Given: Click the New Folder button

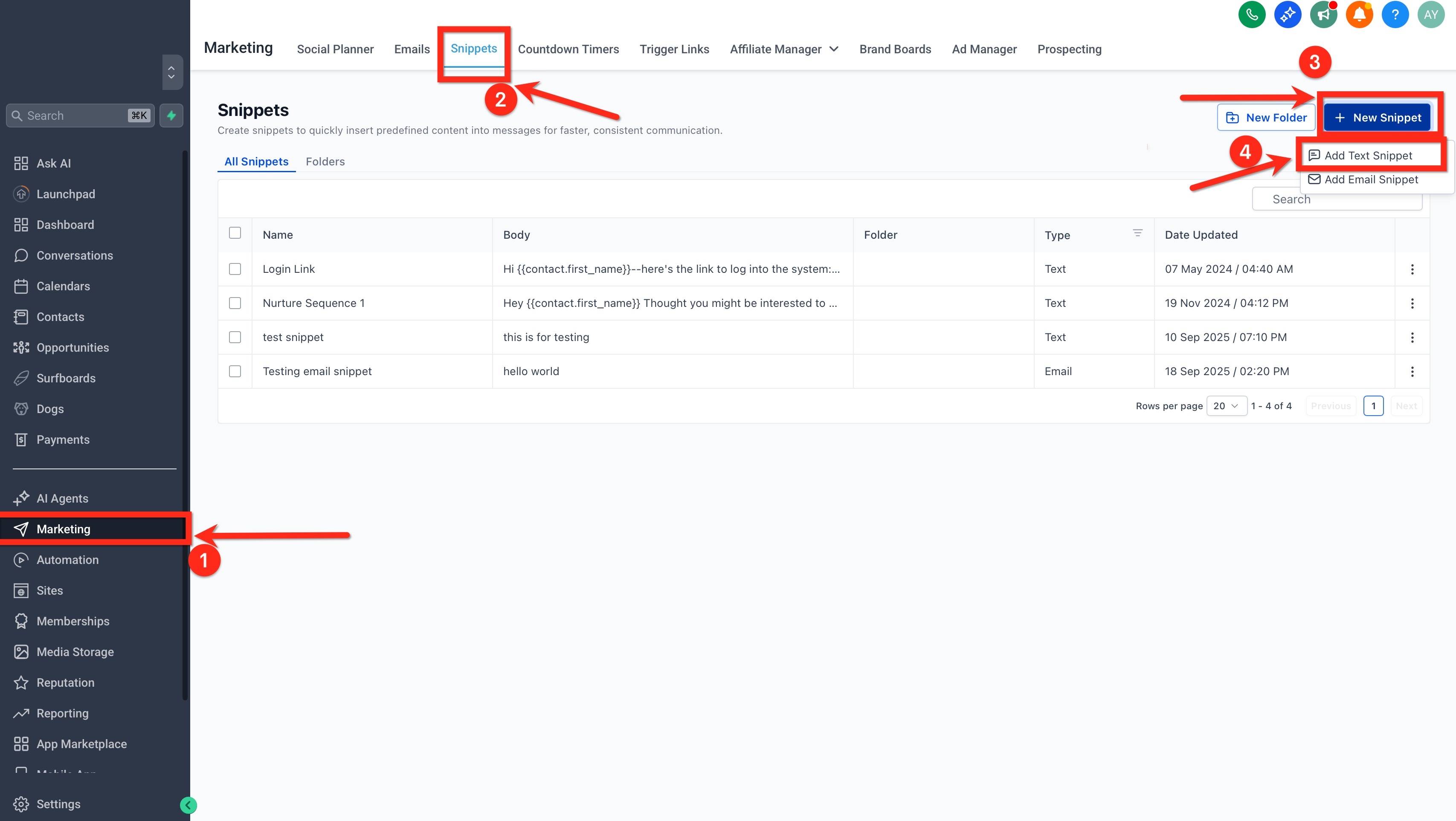Looking at the screenshot, I should coord(1265,118).
